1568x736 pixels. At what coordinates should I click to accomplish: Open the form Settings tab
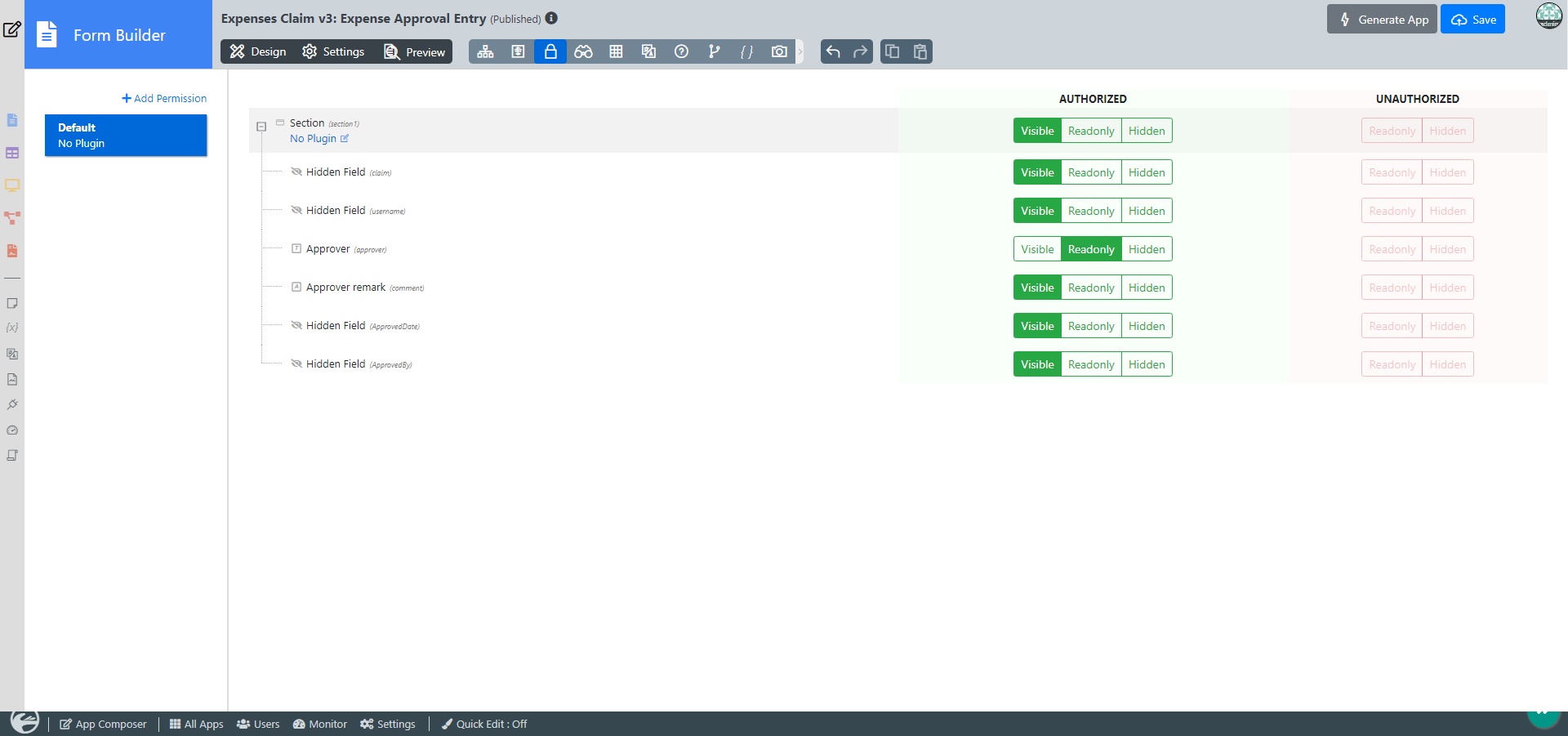[333, 51]
